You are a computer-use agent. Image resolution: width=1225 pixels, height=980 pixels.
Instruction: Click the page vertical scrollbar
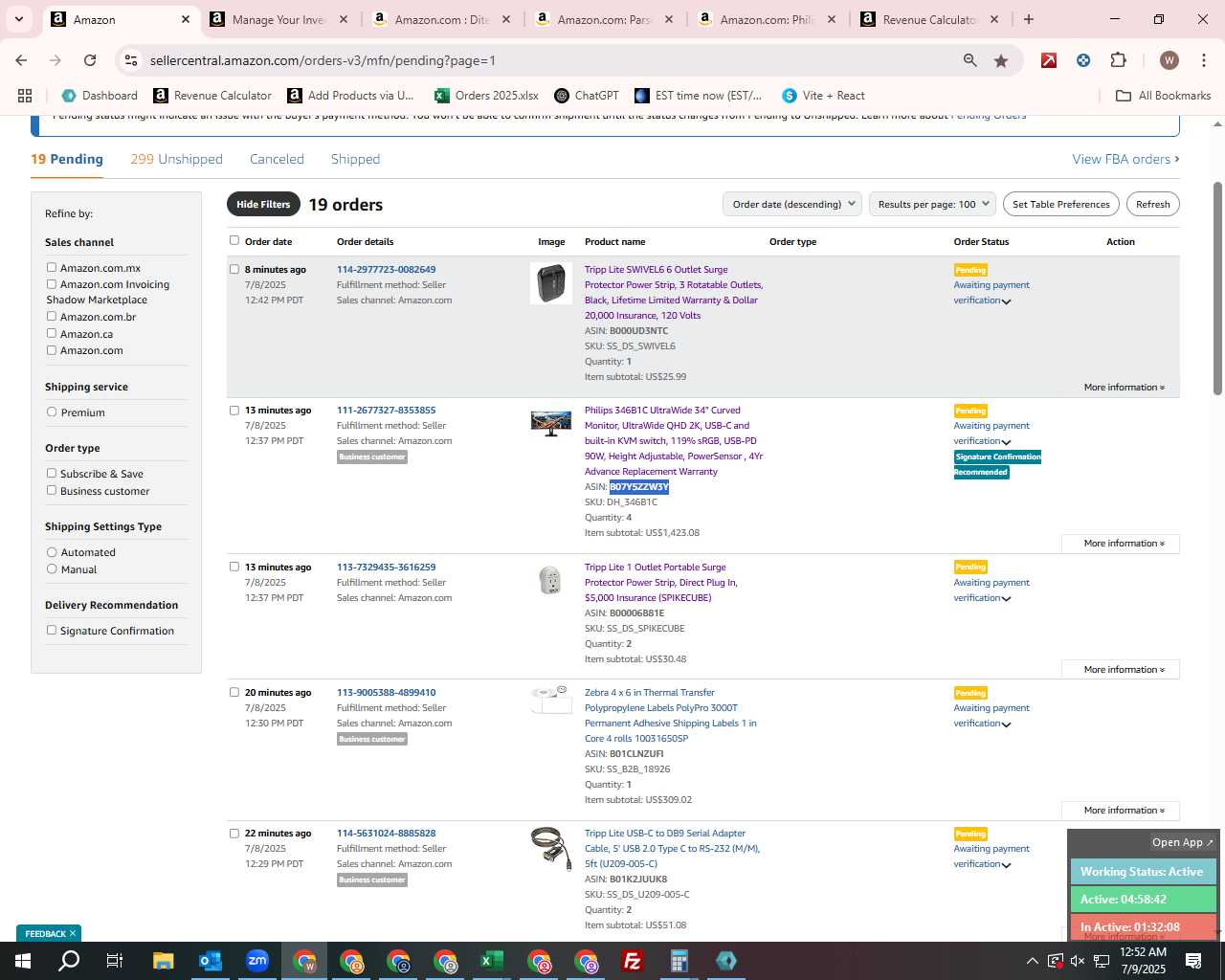pos(1217,287)
